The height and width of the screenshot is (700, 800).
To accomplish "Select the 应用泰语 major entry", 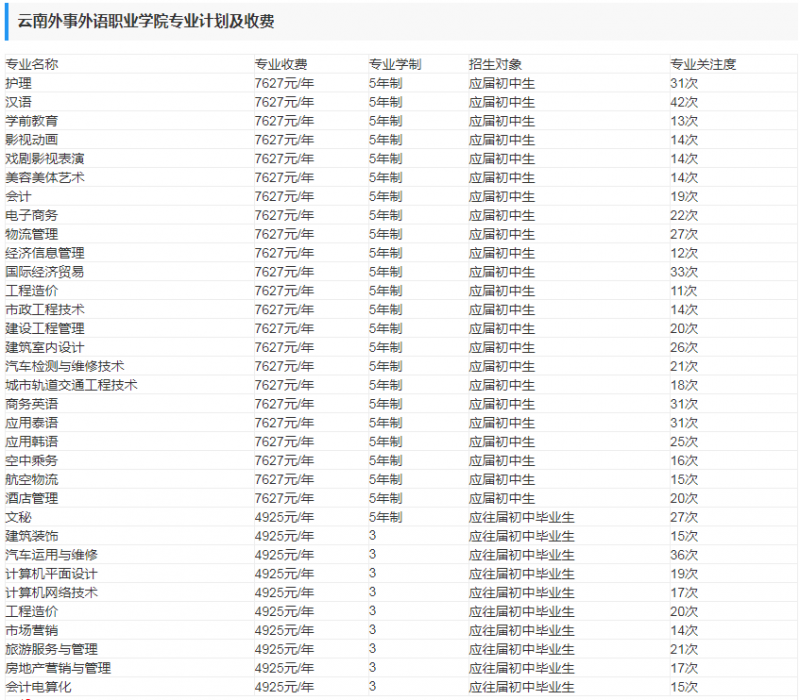I will pyautogui.click(x=31, y=423).
